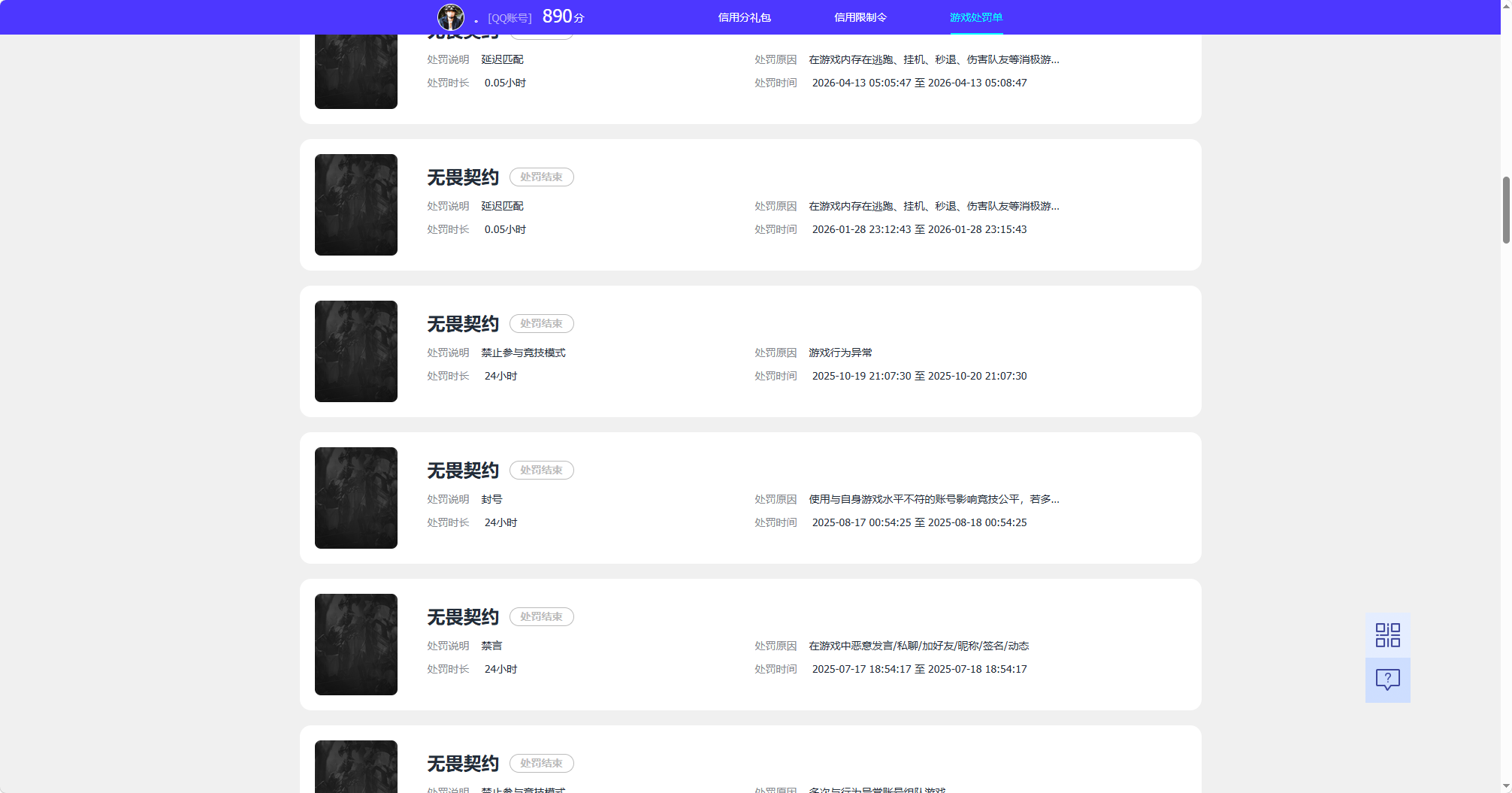Click 禁止参与竞技模式 in 2025-10-19 record
Image resolution: width=1512 pixels, height=793 pixels.
pos(523,353)
